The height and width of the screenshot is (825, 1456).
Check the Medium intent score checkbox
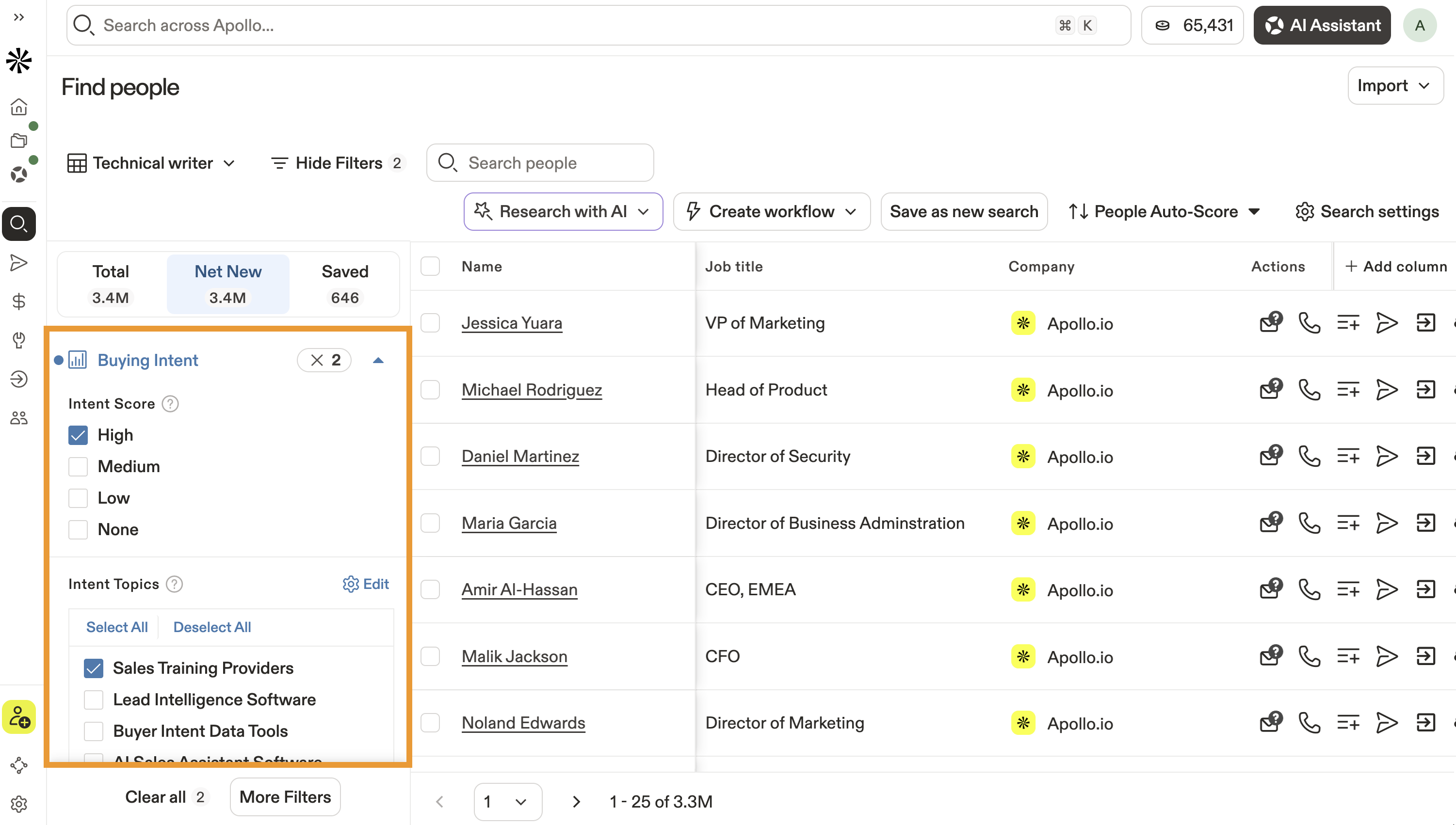click(78, 466)
